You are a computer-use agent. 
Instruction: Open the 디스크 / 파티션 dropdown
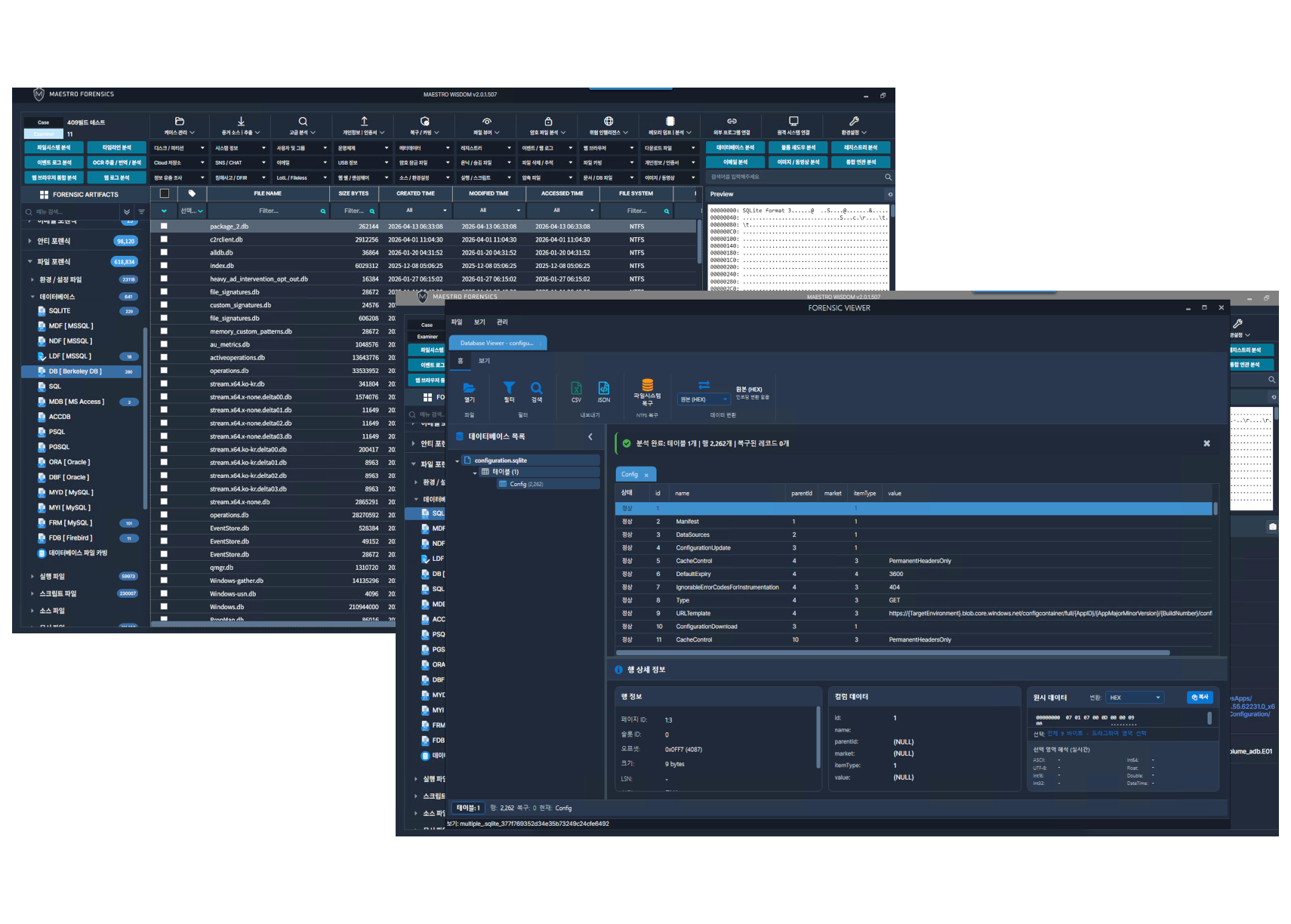179,148
